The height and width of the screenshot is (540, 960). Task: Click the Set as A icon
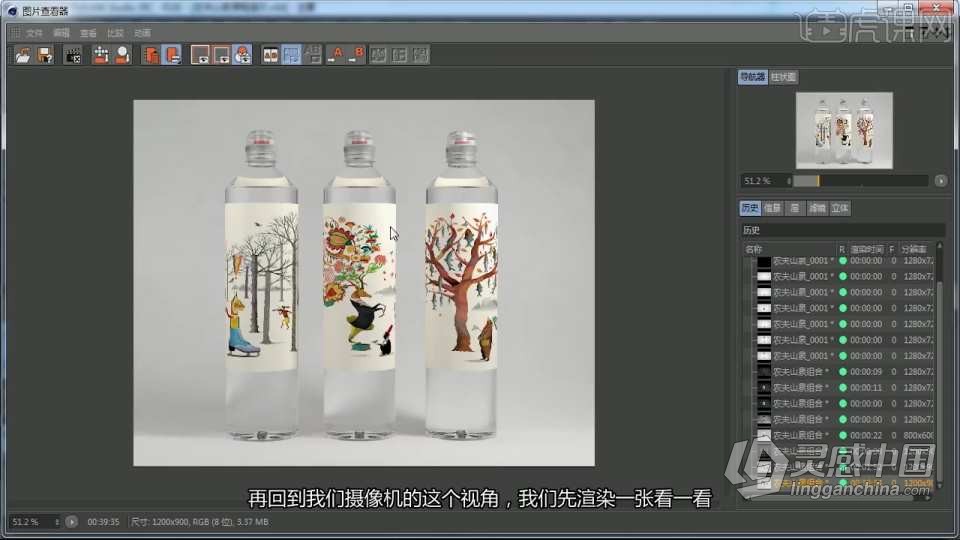click(x=336, y=55)
